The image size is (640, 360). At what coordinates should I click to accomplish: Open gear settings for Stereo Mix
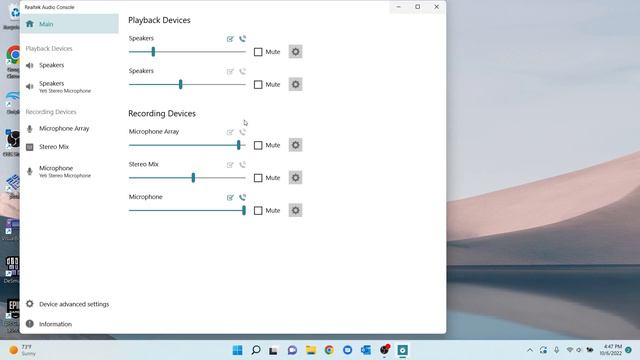point(296,178)
